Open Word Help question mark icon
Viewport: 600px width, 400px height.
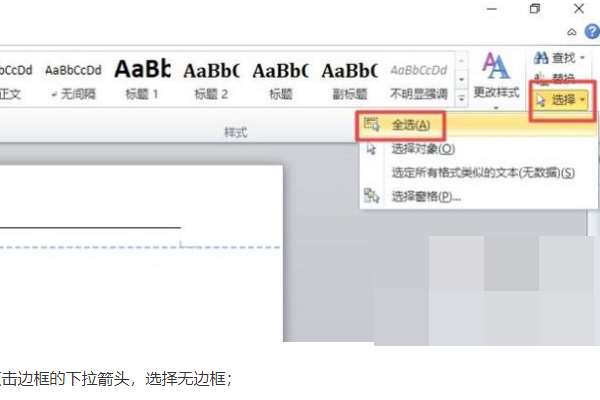pyautogui.click(x=592, y=32)
